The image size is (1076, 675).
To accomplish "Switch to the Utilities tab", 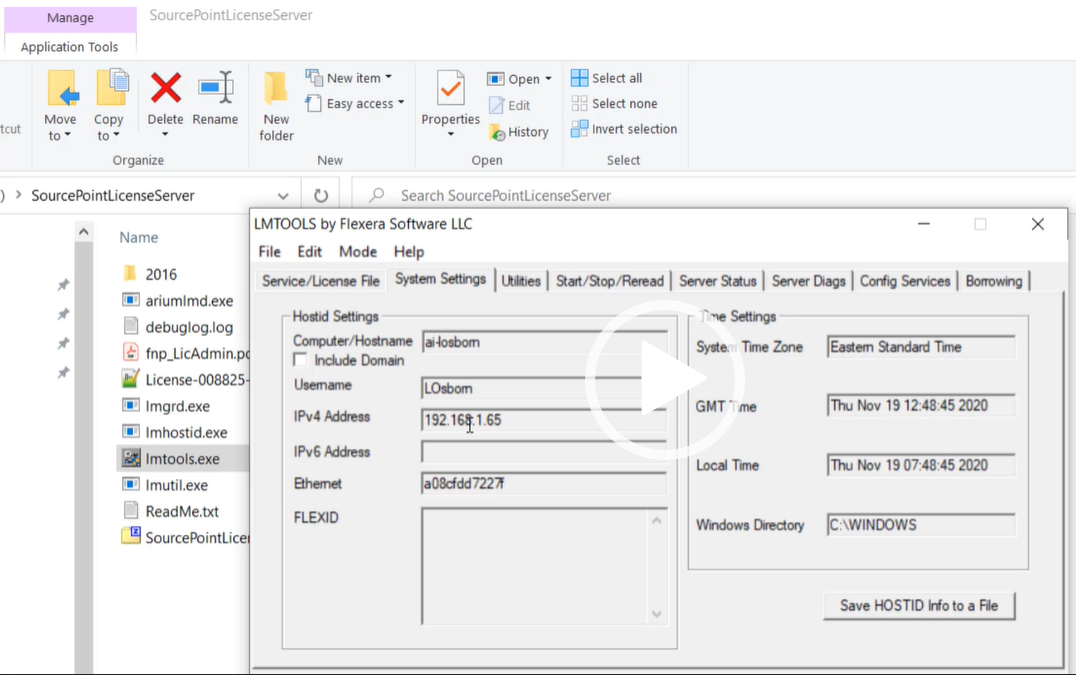I will [521, 281].
